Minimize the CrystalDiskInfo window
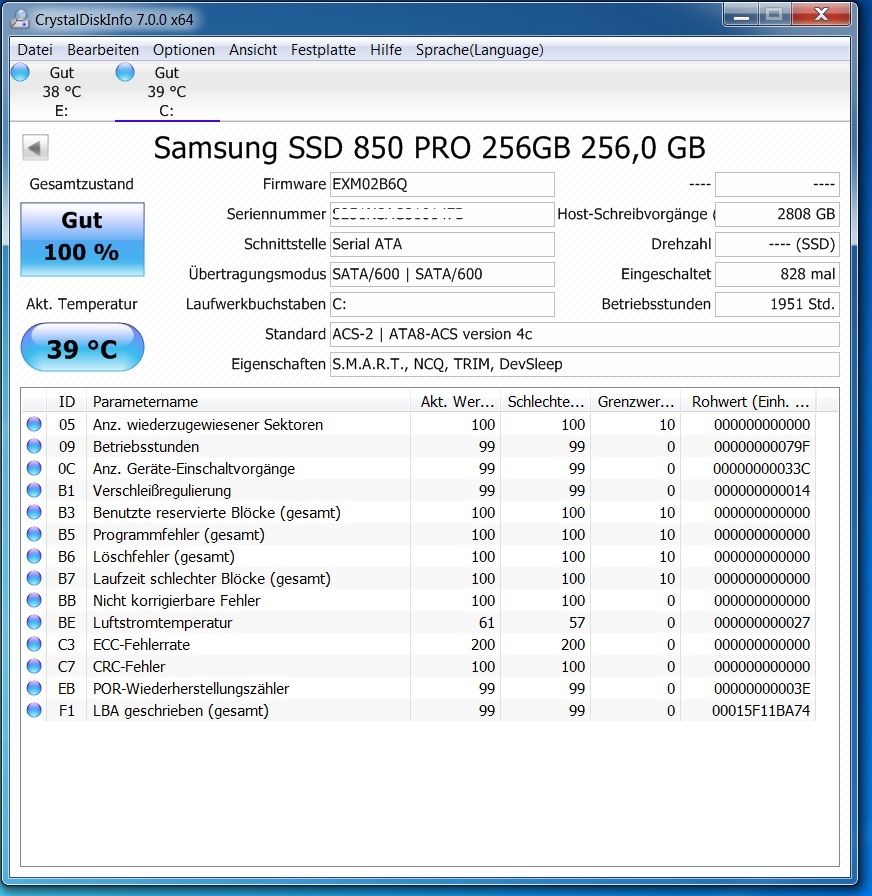This screenshot has height=896, width=872. coord(741,15)
